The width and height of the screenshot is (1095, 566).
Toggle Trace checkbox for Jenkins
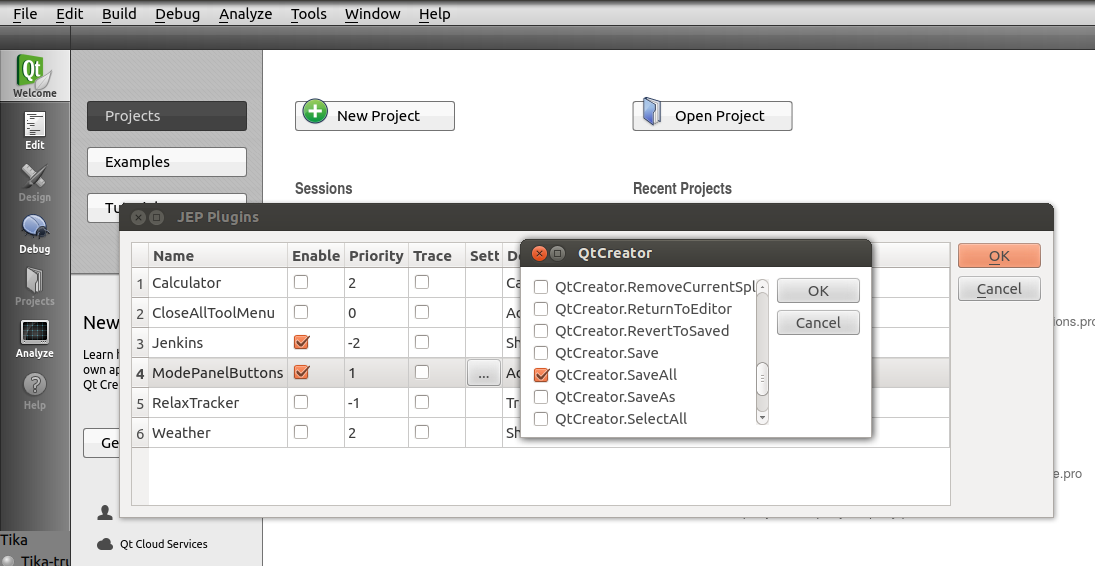422,342
